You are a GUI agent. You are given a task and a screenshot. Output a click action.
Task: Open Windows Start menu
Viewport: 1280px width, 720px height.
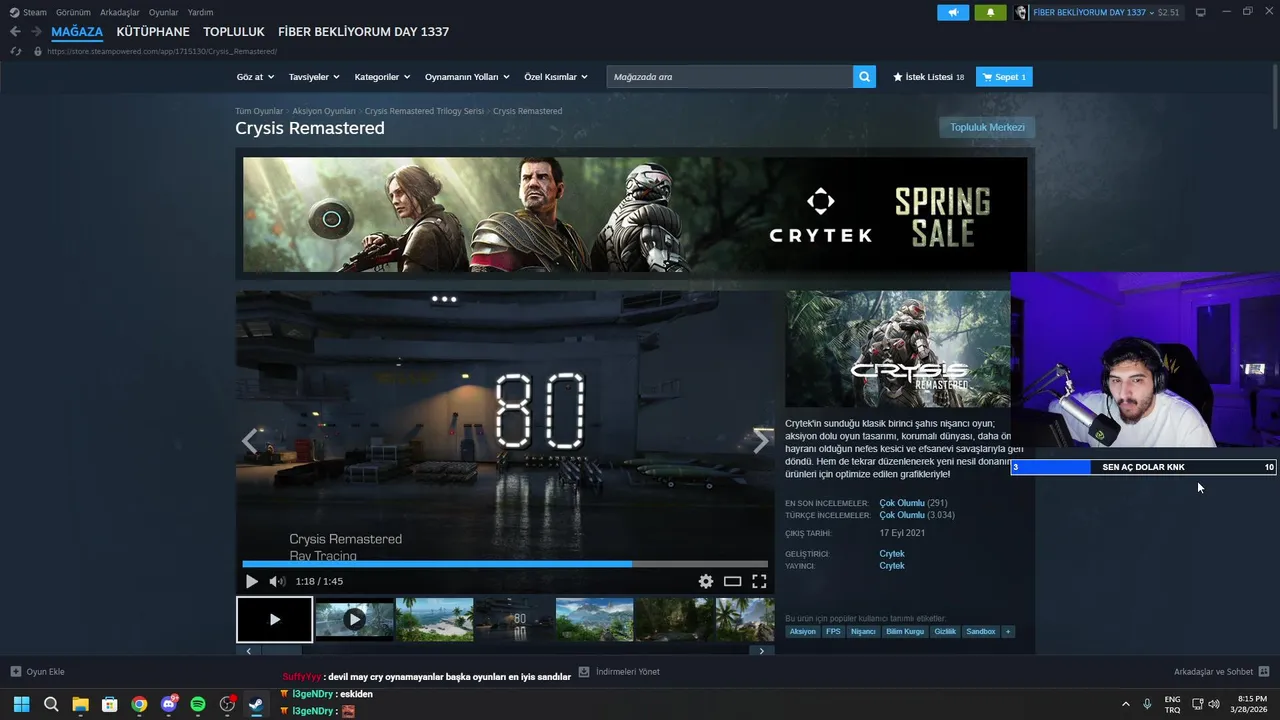[21, 704]
